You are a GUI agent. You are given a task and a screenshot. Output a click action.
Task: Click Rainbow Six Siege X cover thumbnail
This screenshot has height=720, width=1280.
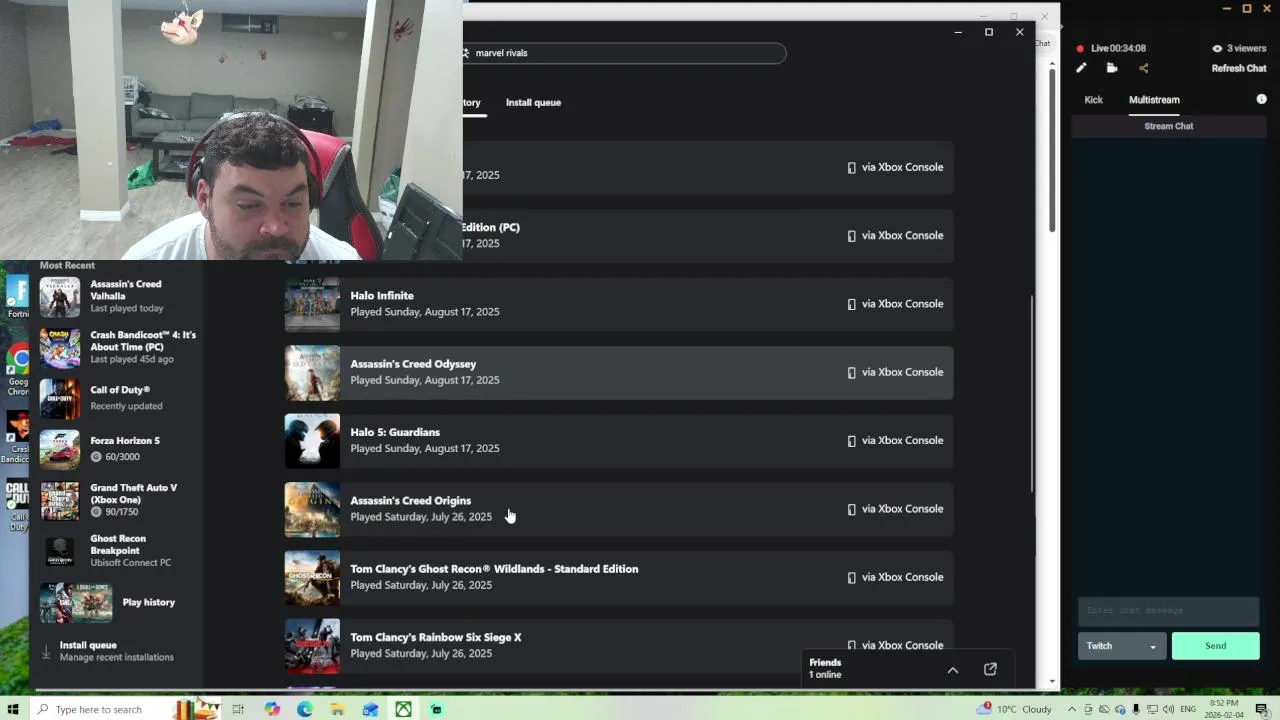[x=312, y=645]
